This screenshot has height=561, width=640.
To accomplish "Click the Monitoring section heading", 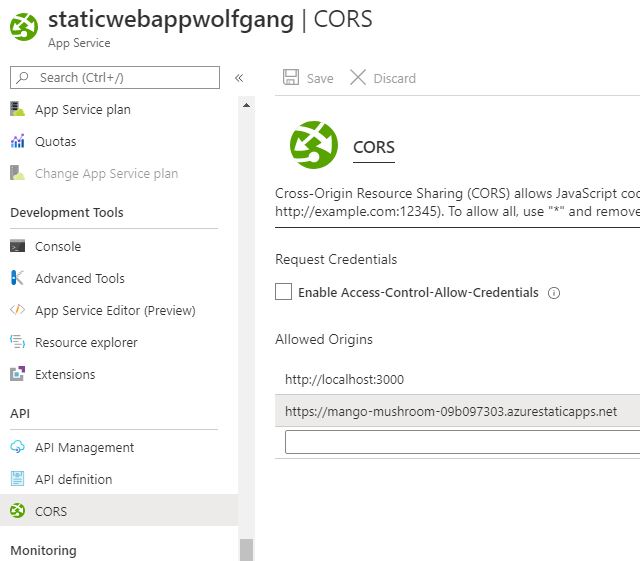I will click(x=43, y=550).
